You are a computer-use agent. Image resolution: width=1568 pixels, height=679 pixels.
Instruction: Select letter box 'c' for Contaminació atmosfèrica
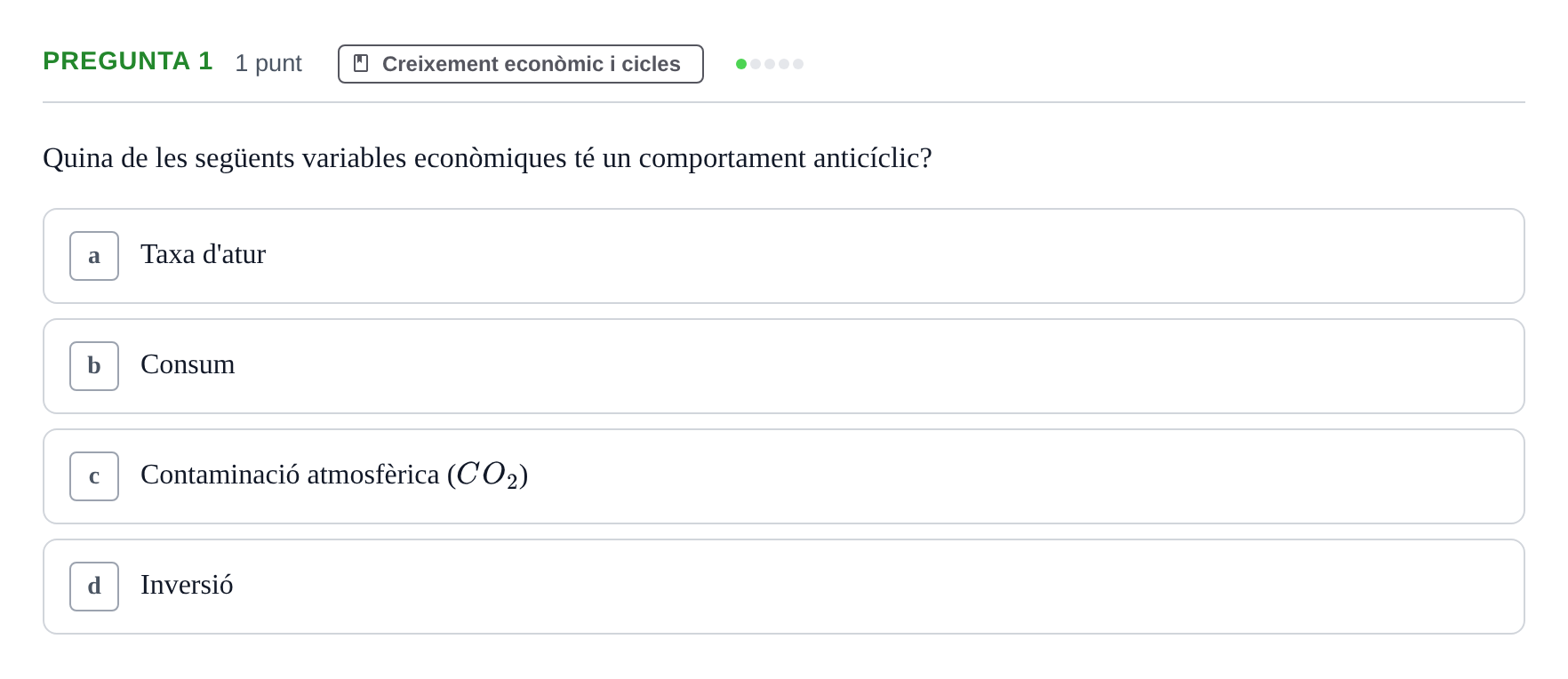coord(94,476)
